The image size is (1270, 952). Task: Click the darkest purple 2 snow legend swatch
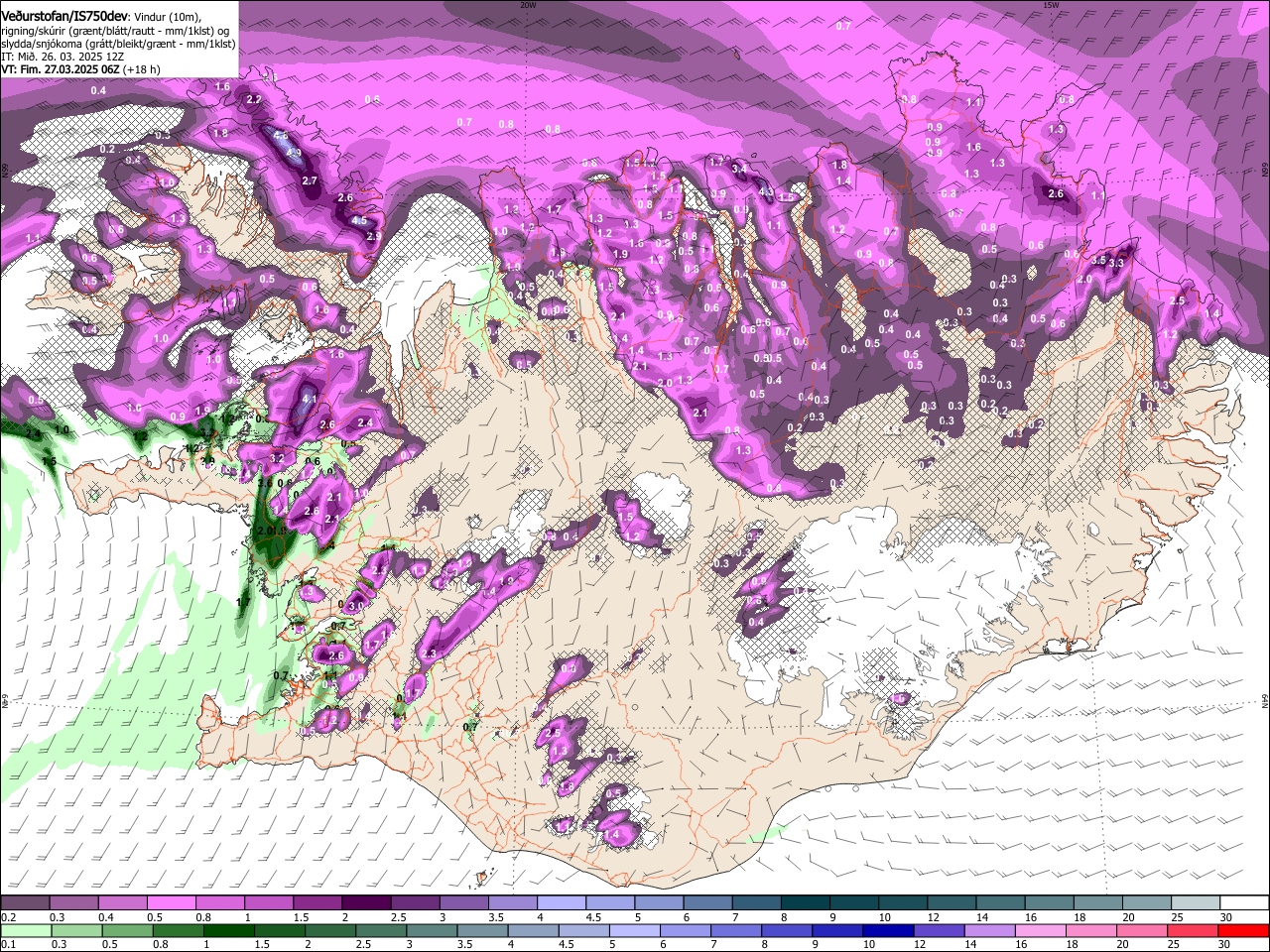366,903
